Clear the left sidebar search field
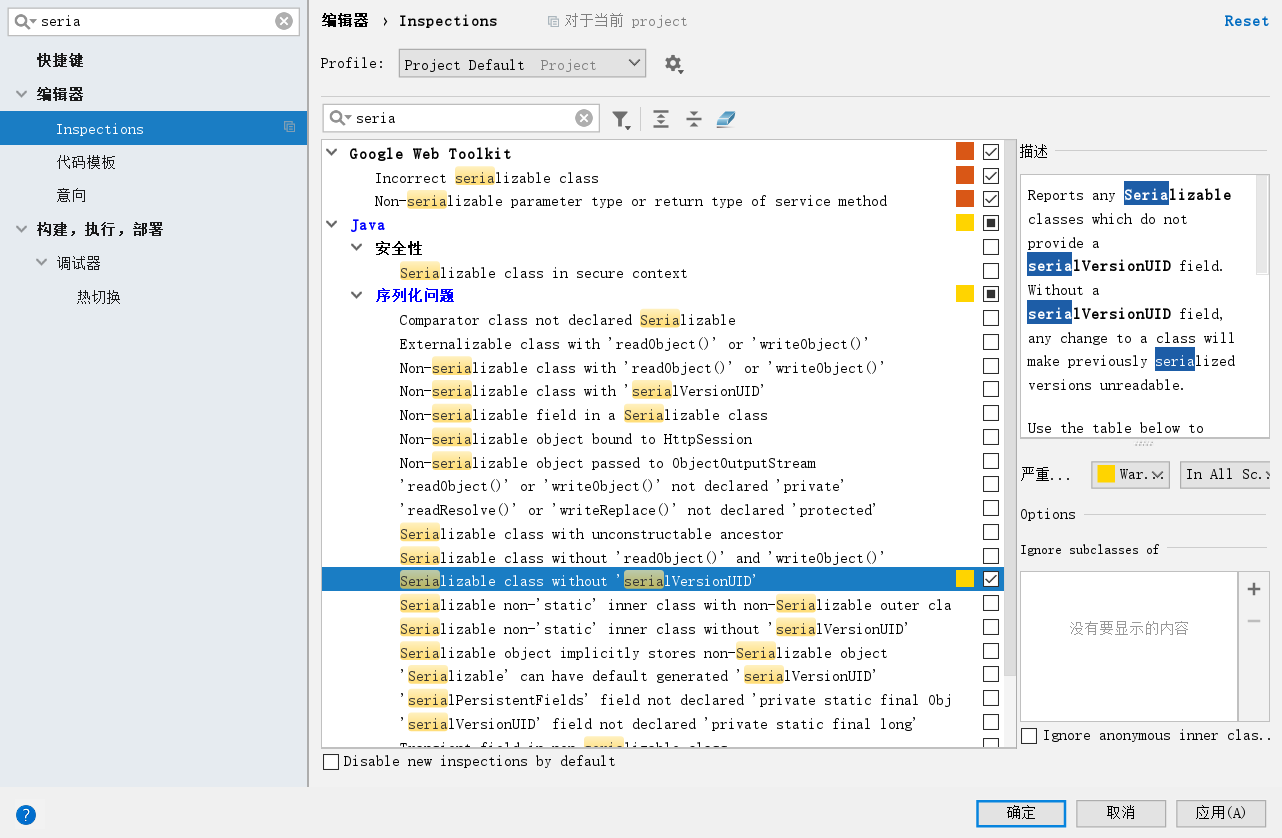This screenshot has height=838, width=1282. click(284, 21)
